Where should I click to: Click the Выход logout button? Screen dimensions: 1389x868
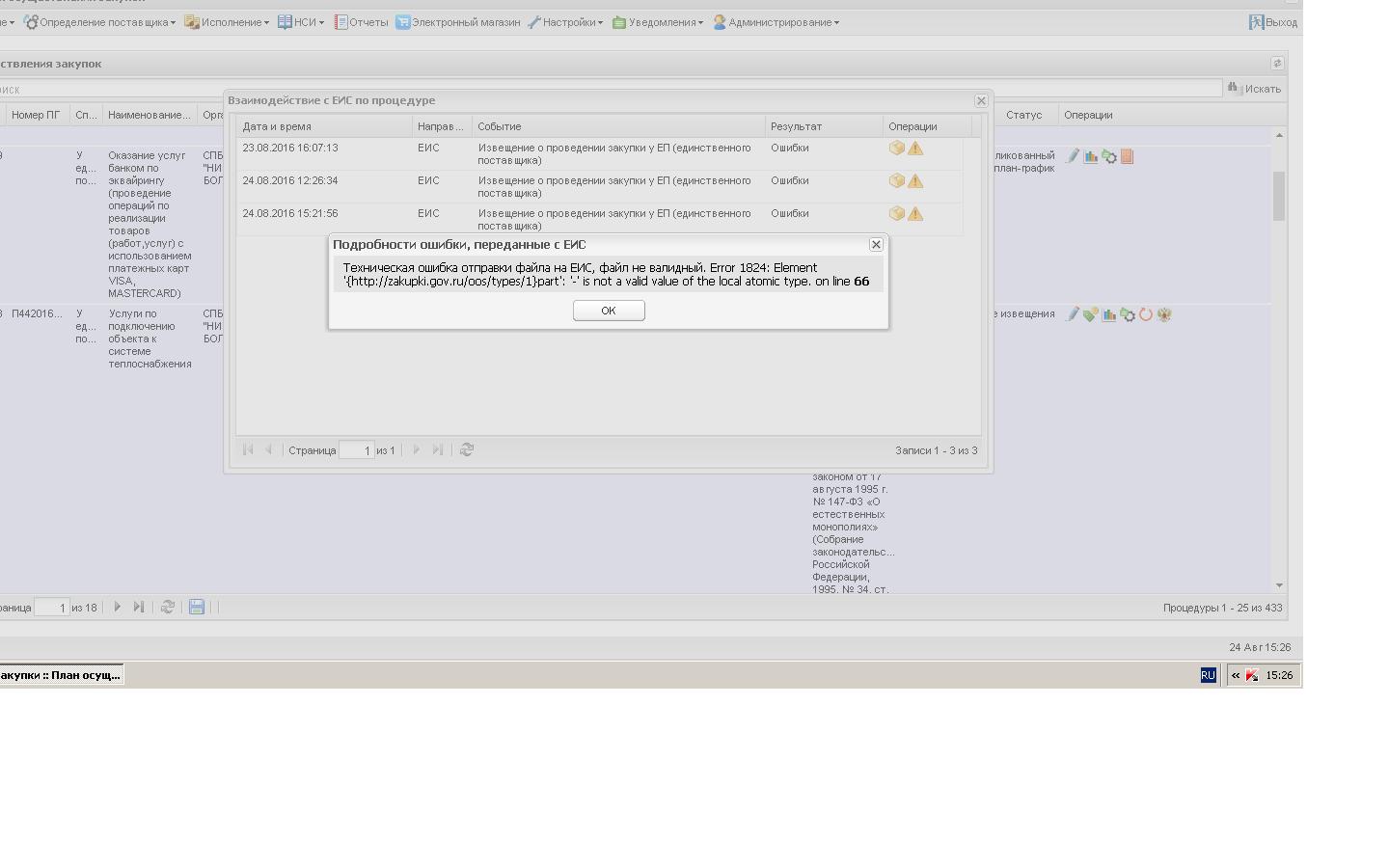coord(1273,22)
